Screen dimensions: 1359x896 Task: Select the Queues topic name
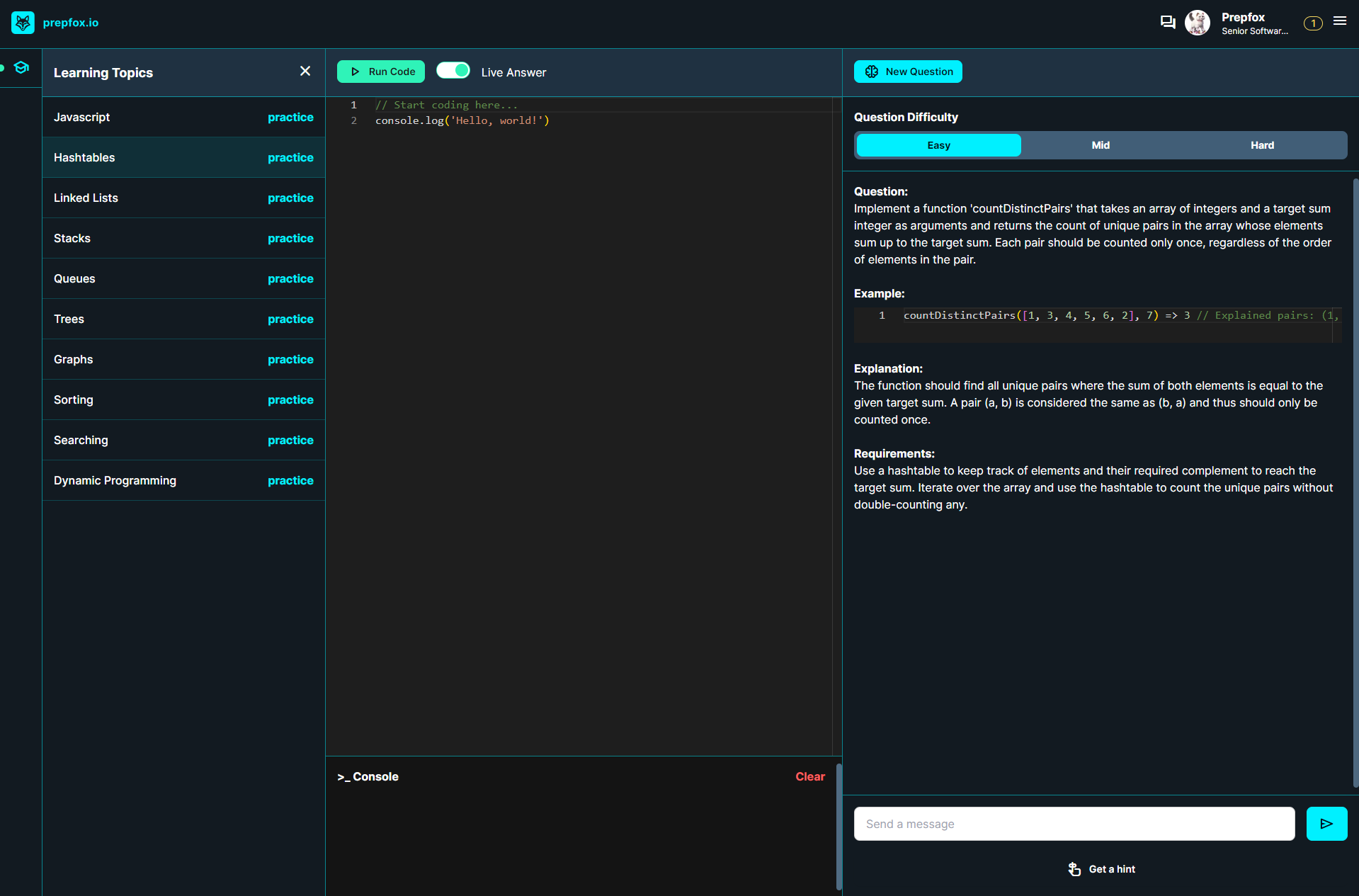[x=74, y=279]
